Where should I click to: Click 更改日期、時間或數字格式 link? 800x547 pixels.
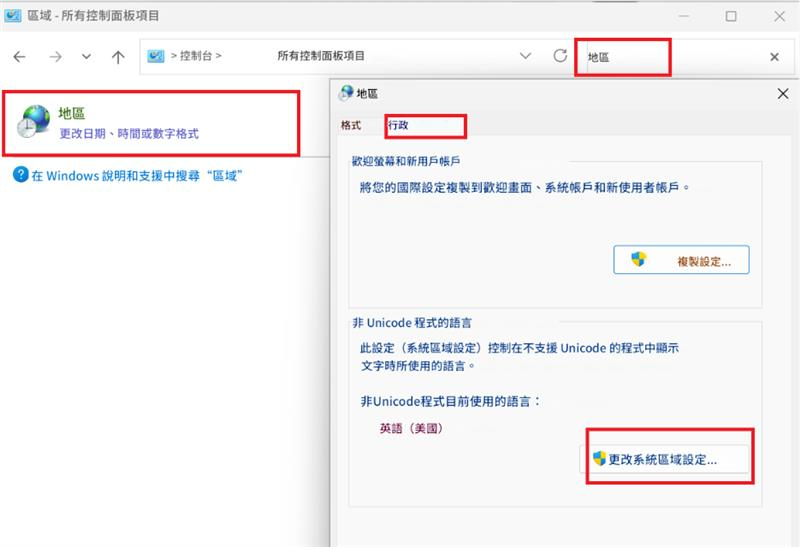[x=129, y=134]
